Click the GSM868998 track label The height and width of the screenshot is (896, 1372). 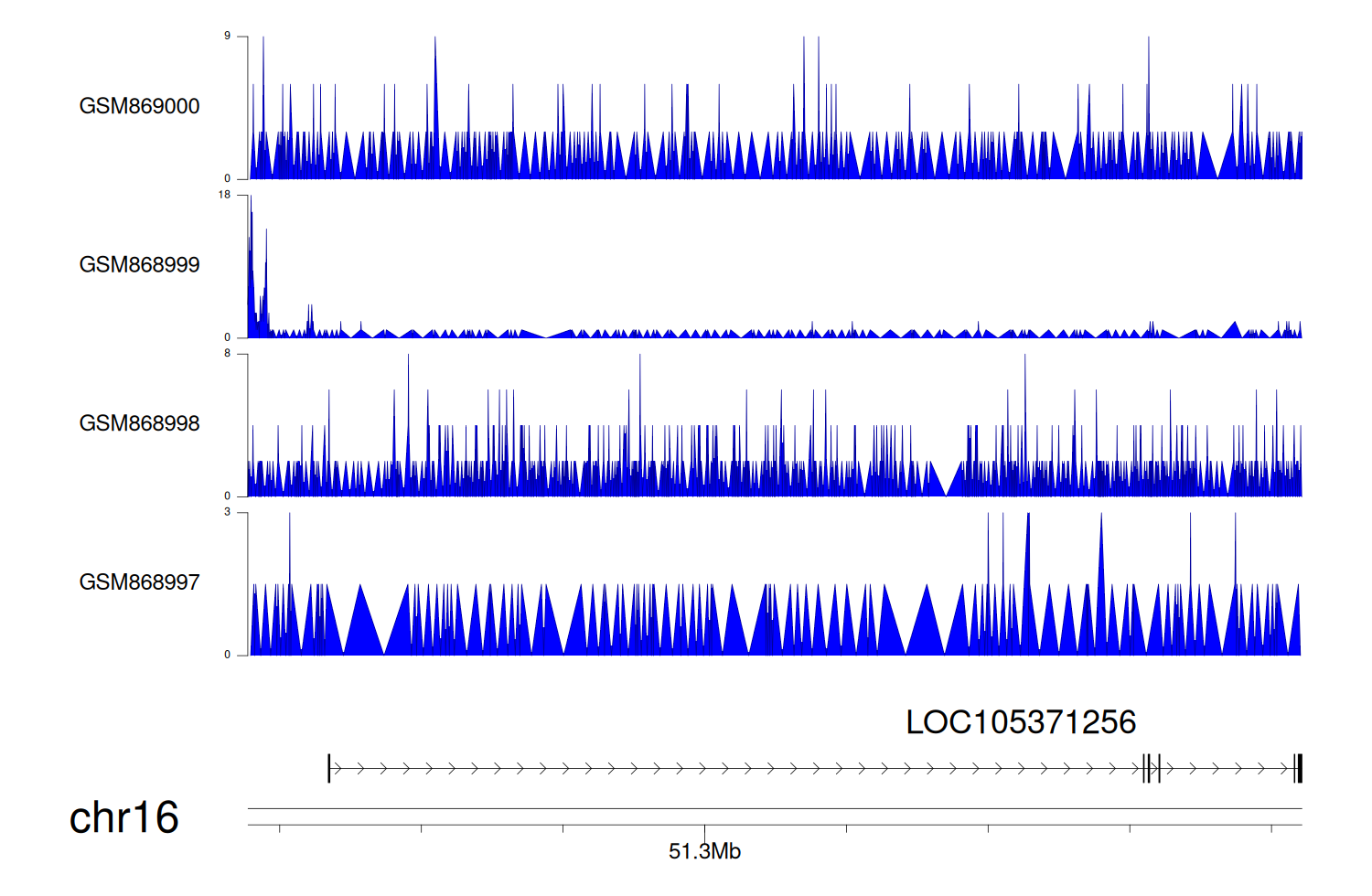(x=139, y=423)
